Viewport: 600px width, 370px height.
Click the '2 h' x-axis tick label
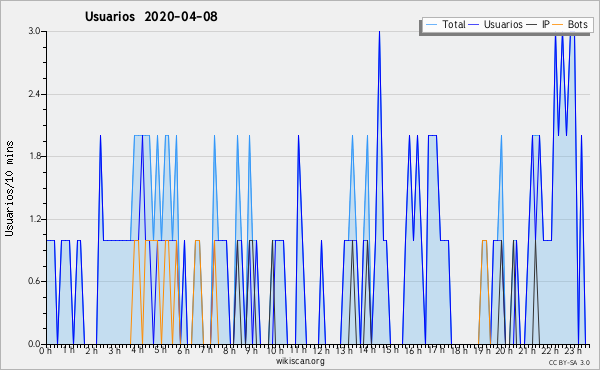[x=91, y=350]
